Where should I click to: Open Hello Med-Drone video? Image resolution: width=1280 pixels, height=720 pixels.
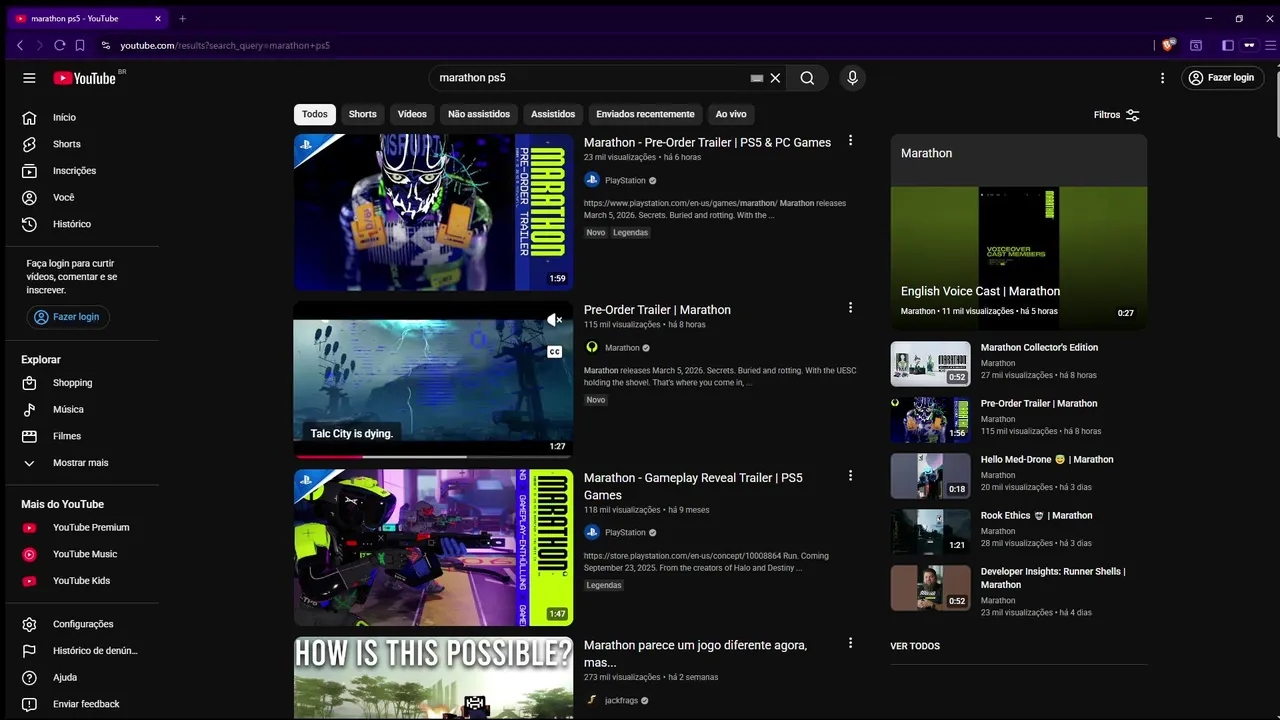pos(1018,475)
